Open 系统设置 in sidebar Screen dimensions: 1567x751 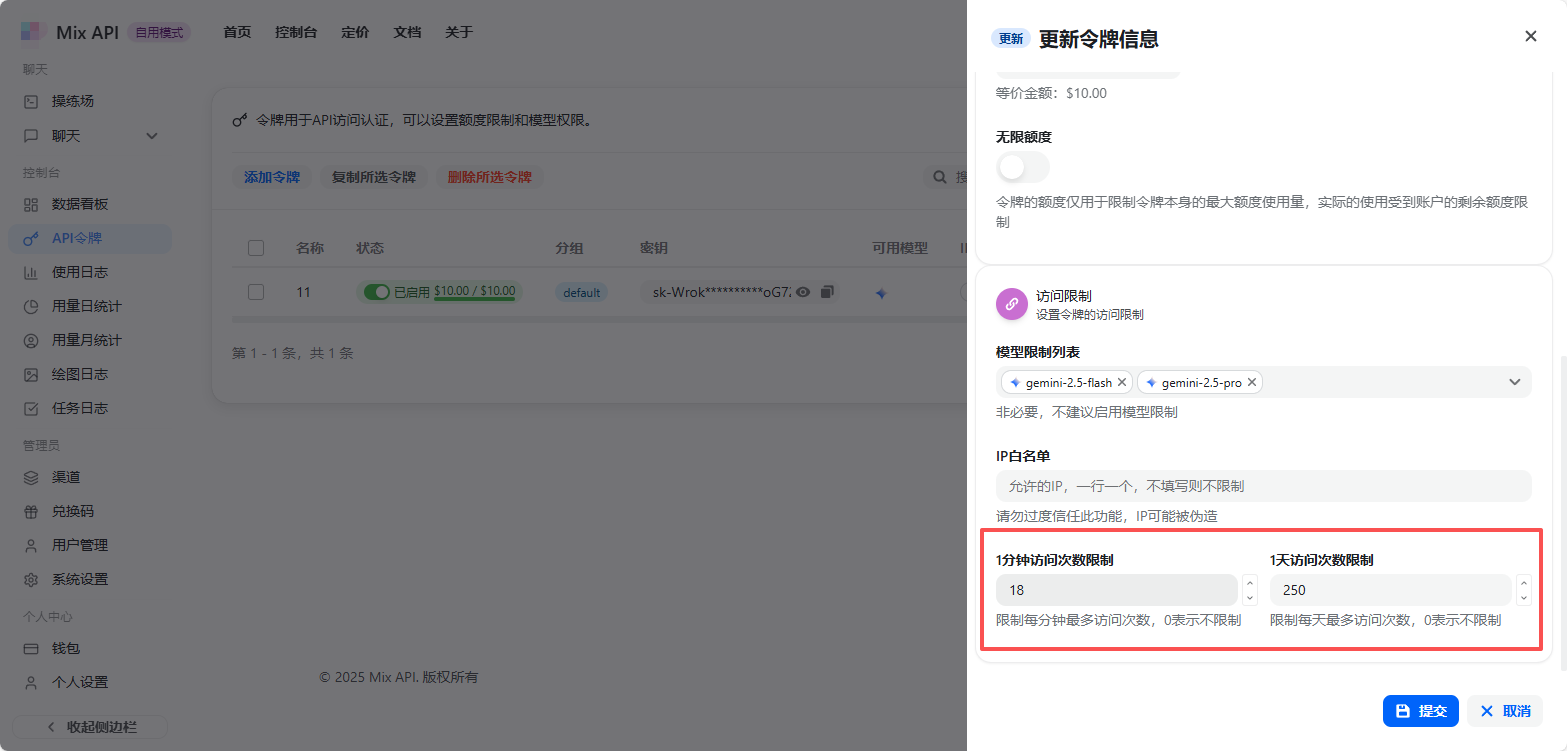(x=80, y=579)
